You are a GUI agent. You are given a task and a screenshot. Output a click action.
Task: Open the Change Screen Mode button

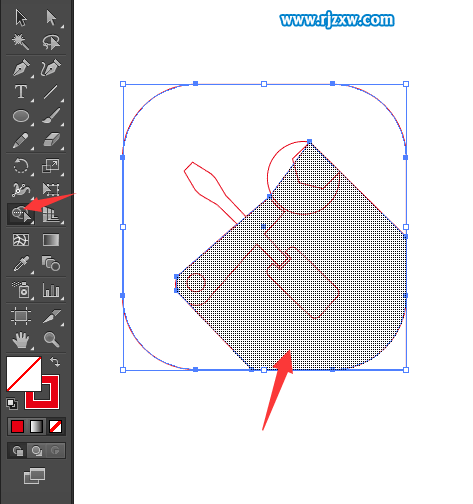[34, 476]
